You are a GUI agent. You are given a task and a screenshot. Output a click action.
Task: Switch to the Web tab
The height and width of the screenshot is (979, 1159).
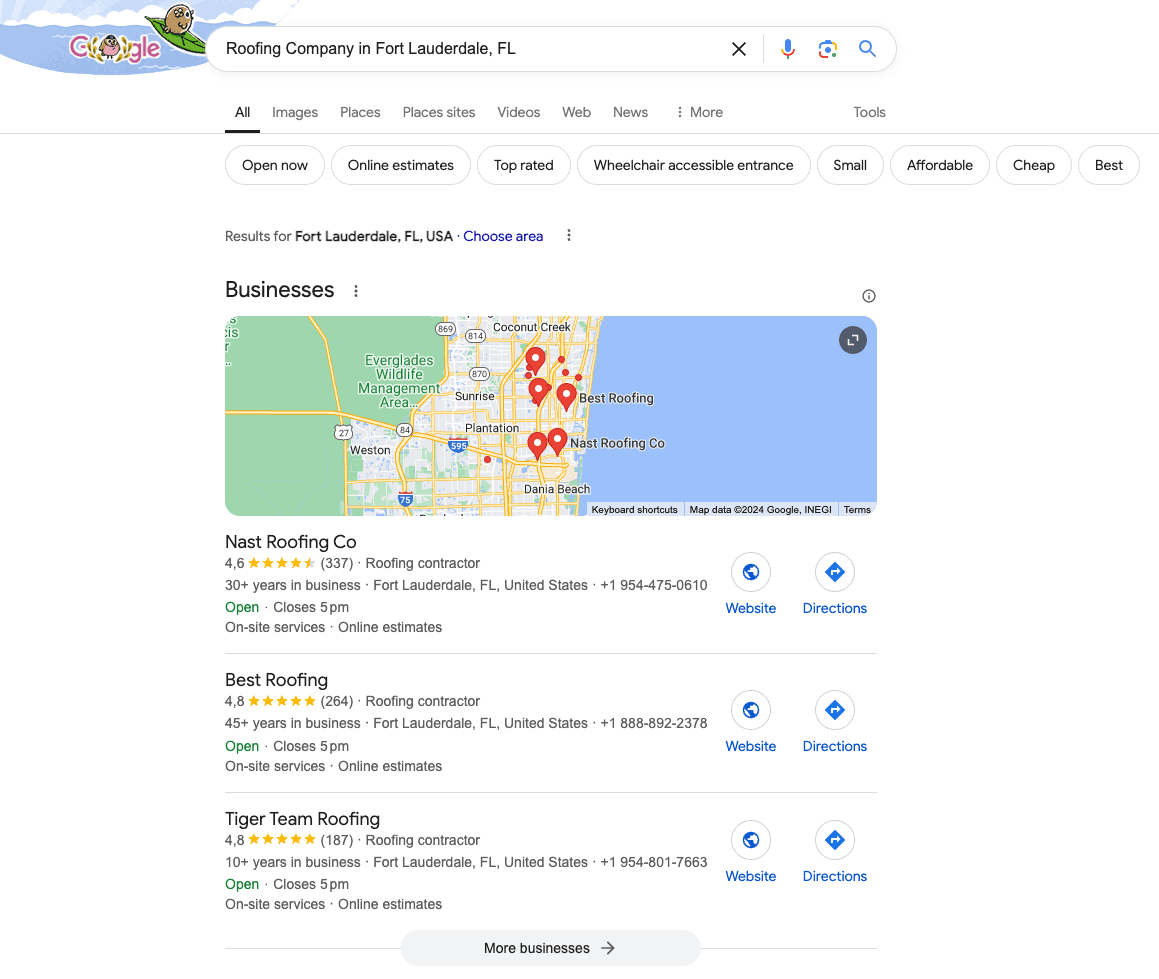tap(576, 112)
